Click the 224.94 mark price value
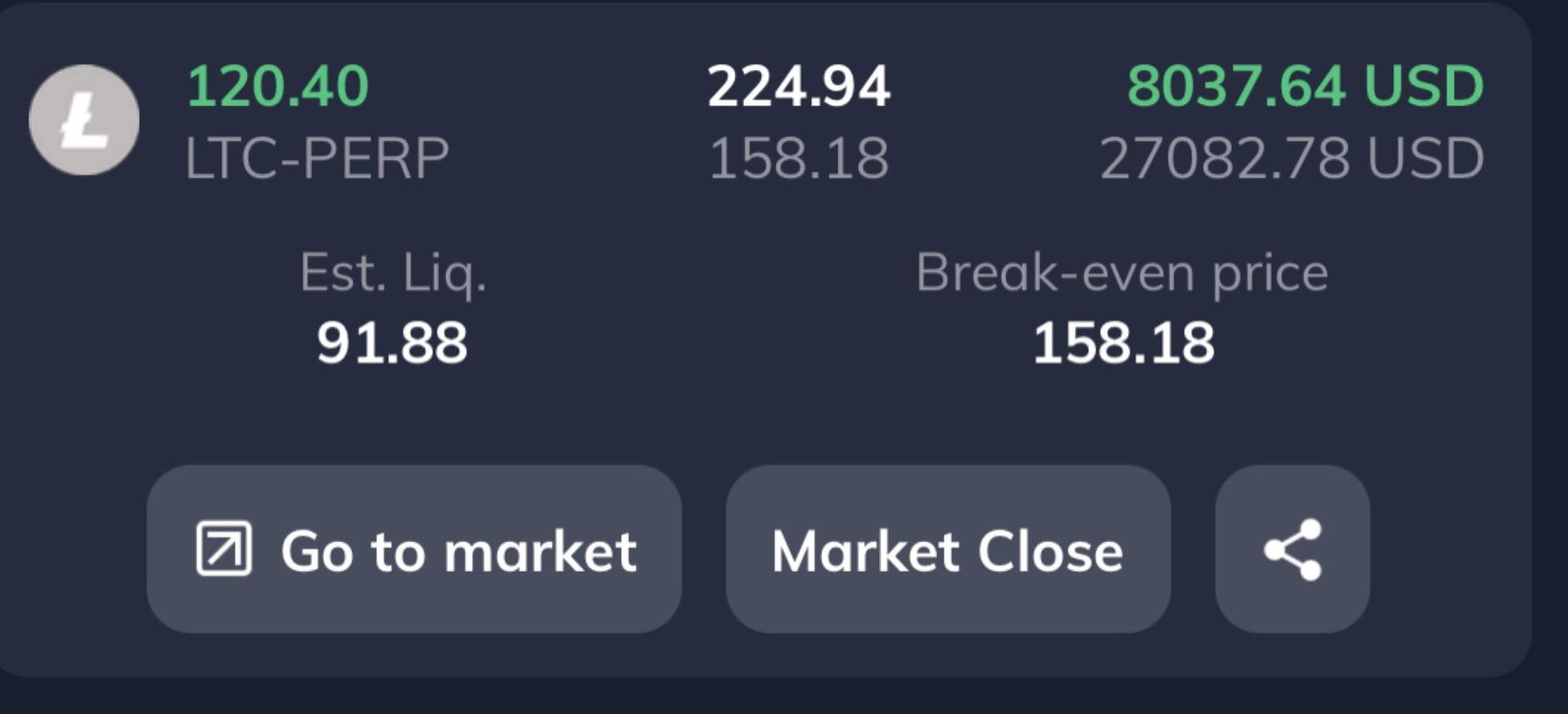The image size is (1568, 714). (798, 85)
